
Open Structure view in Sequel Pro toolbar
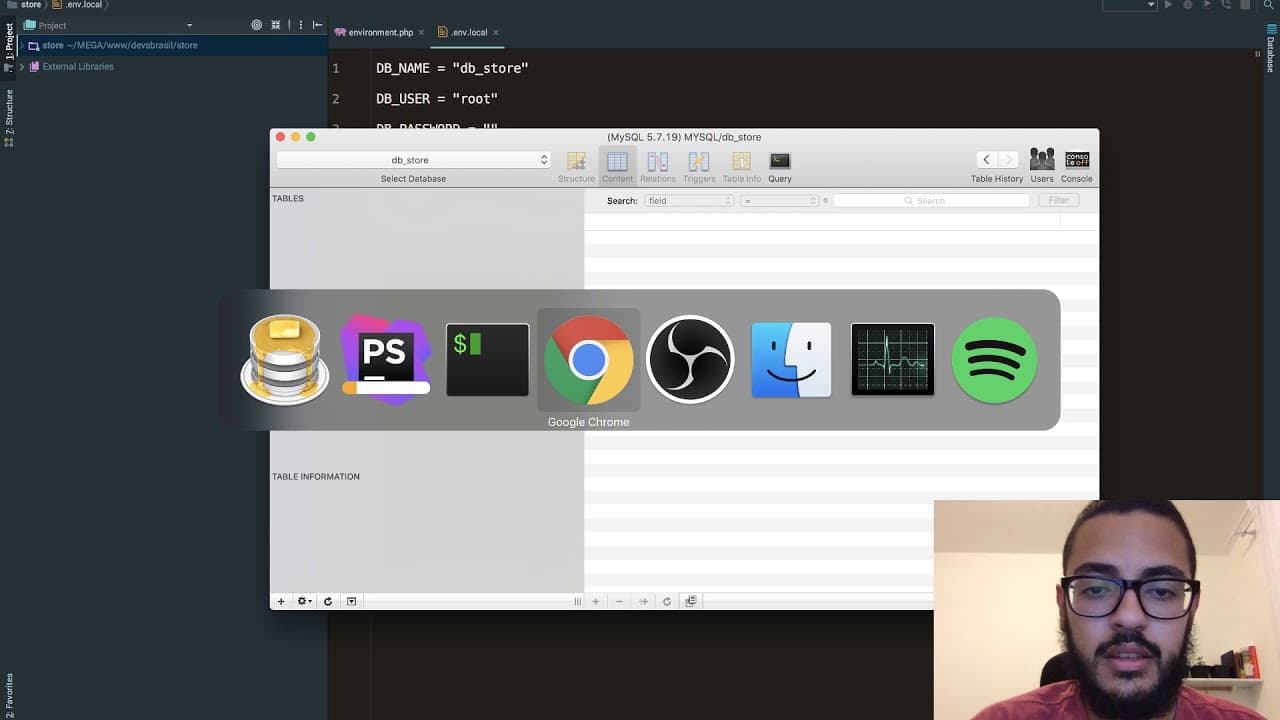tap(576, 167)
